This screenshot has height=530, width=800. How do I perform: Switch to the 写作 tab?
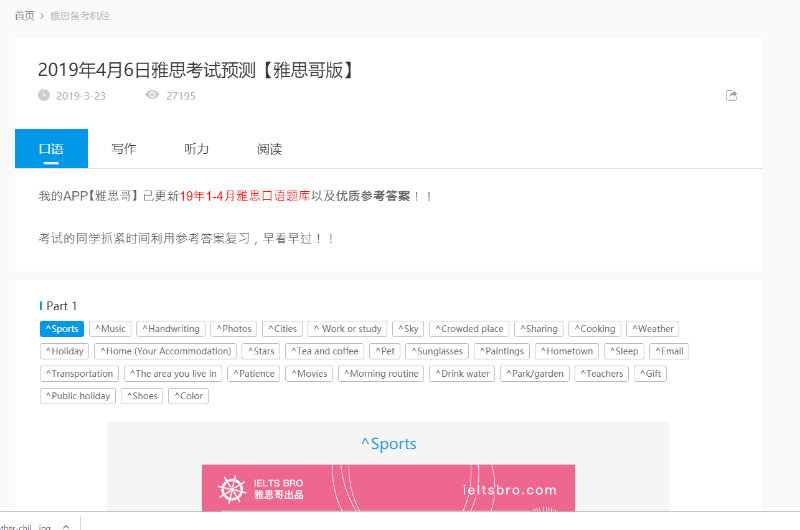pyautogui.click(x=124, y=148)
